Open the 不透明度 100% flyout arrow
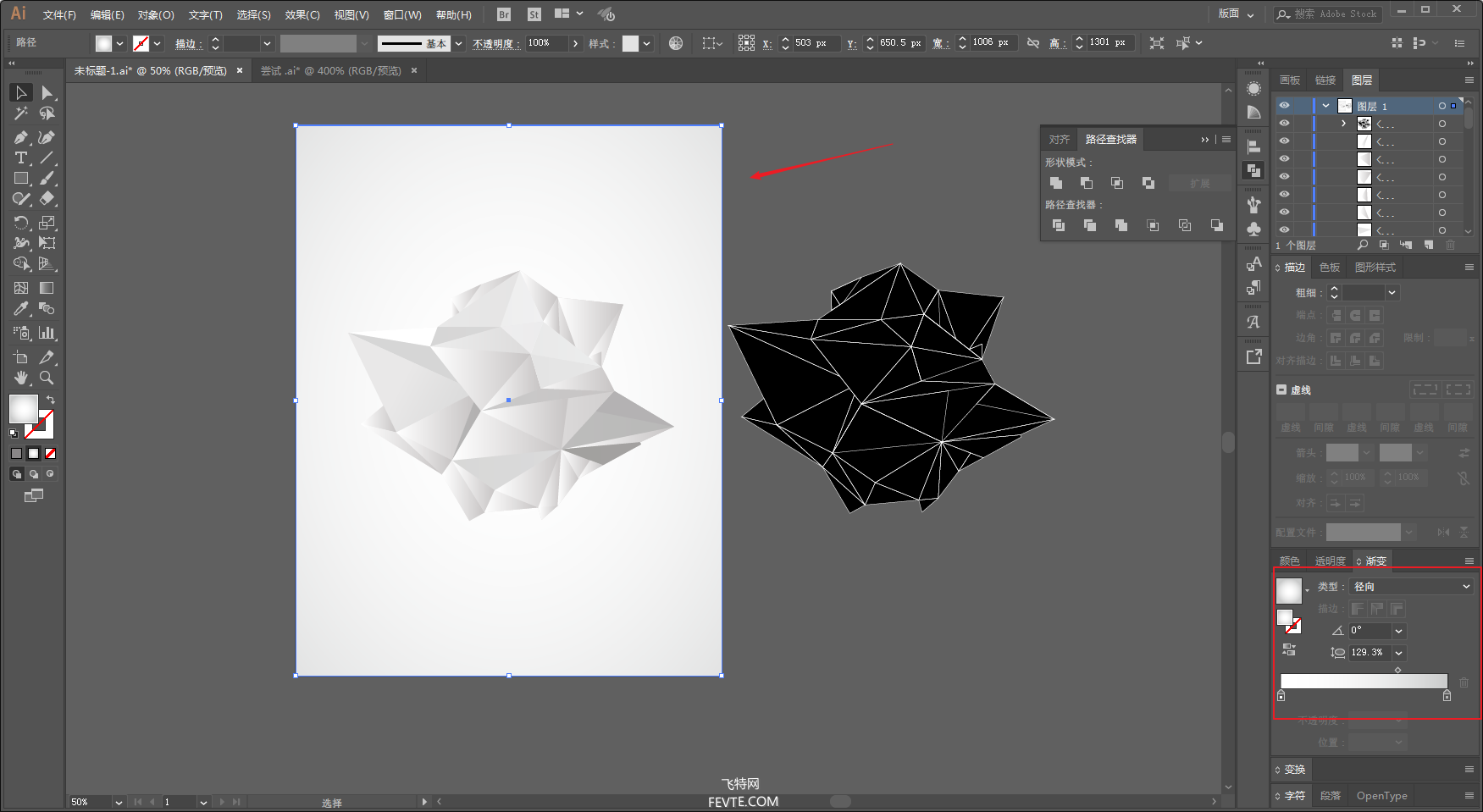 tap(576, 43)
